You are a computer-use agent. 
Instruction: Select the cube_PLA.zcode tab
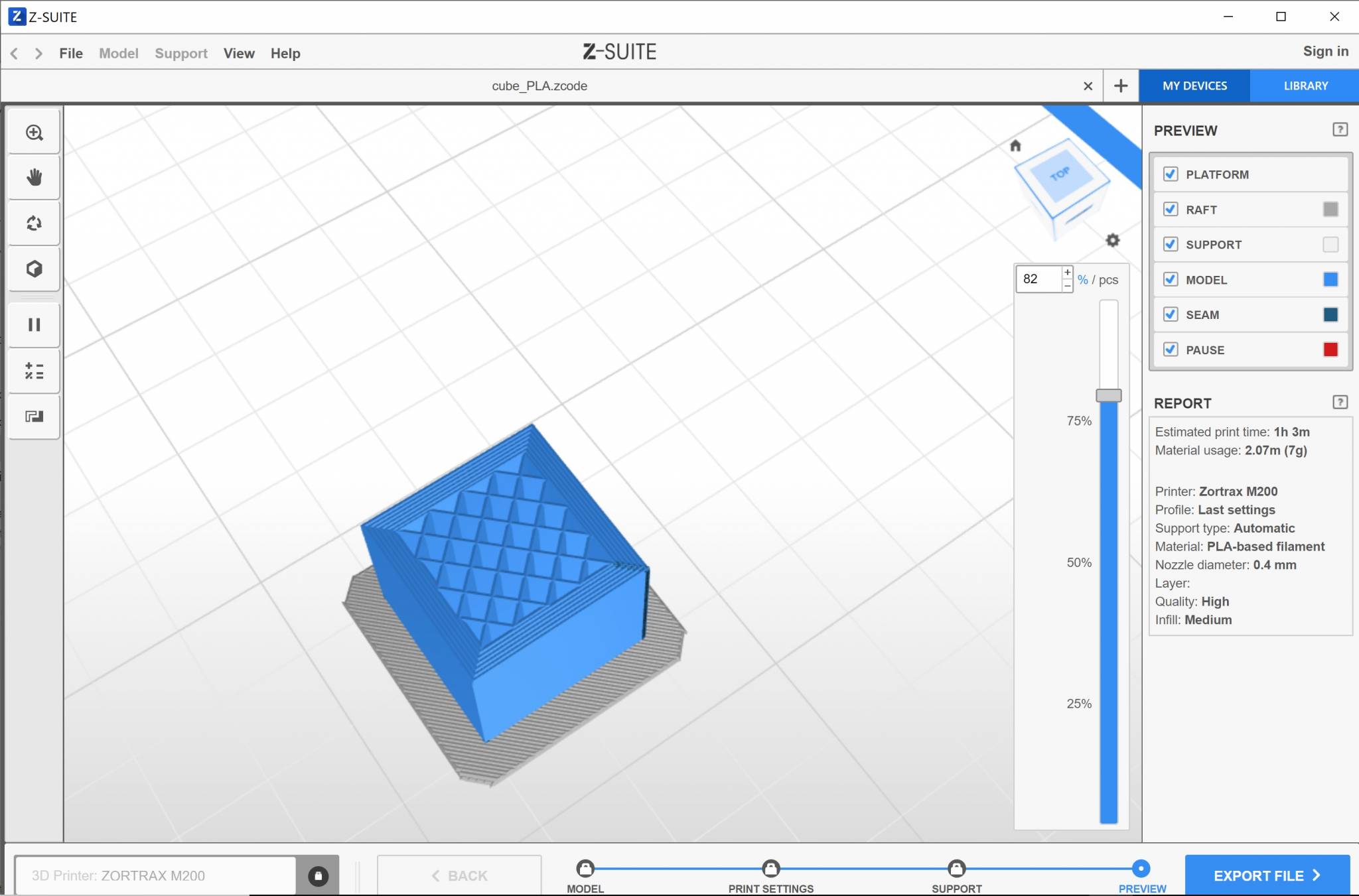(x=539, y=86)
